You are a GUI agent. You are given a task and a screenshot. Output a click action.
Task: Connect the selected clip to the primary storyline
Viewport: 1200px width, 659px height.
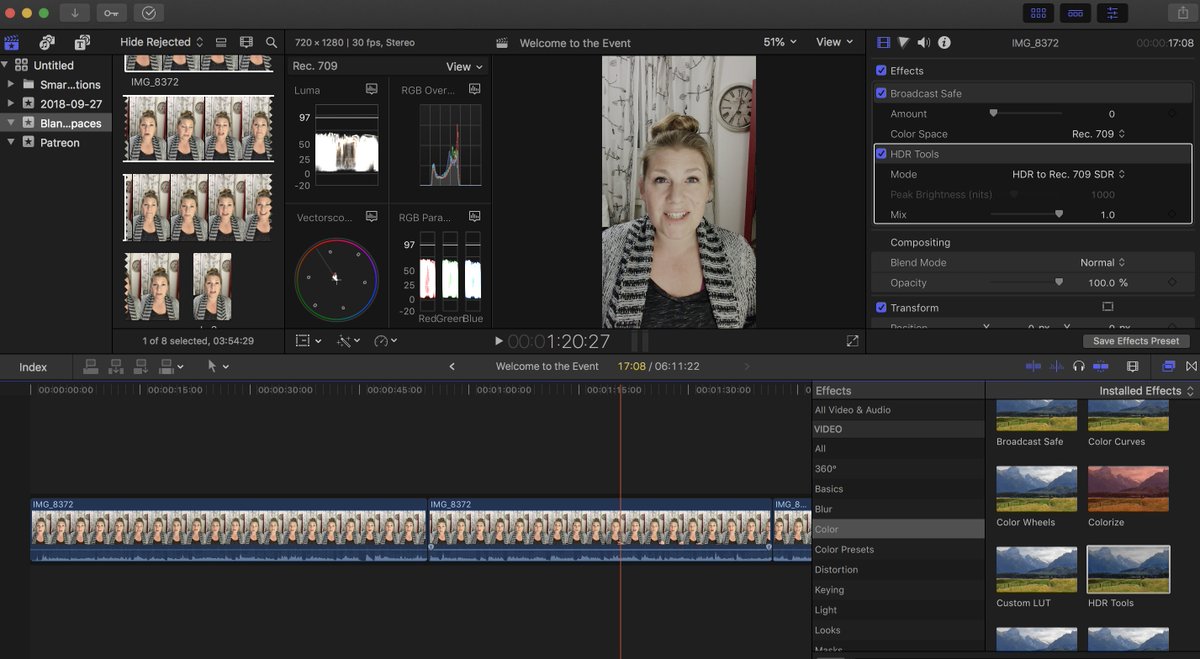[x=91, y=367]
